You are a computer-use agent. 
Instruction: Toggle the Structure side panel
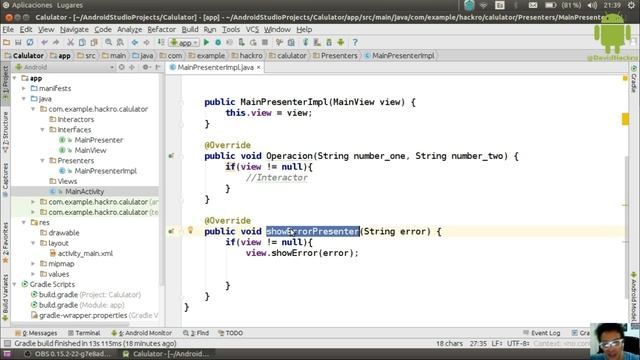5,131
